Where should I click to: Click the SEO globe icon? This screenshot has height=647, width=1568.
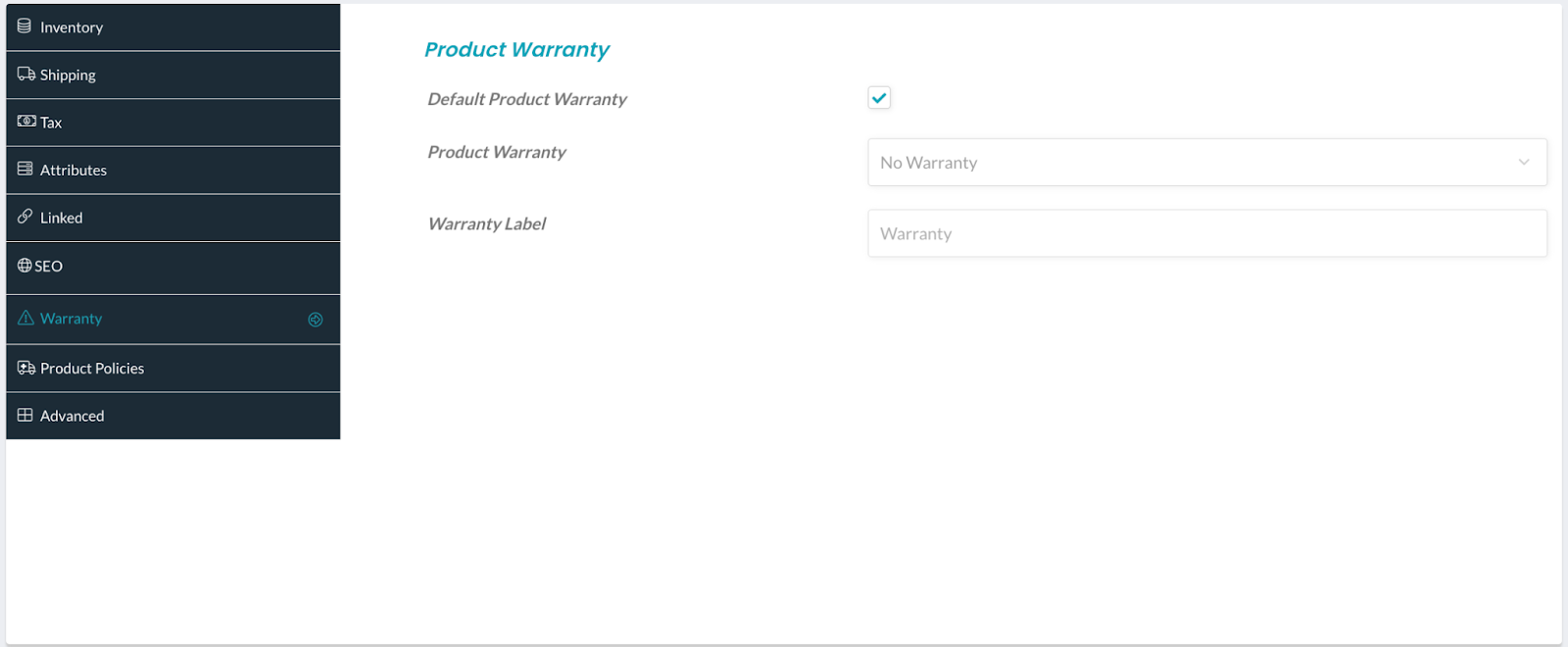pyautogui.click(x=24, y=266)
